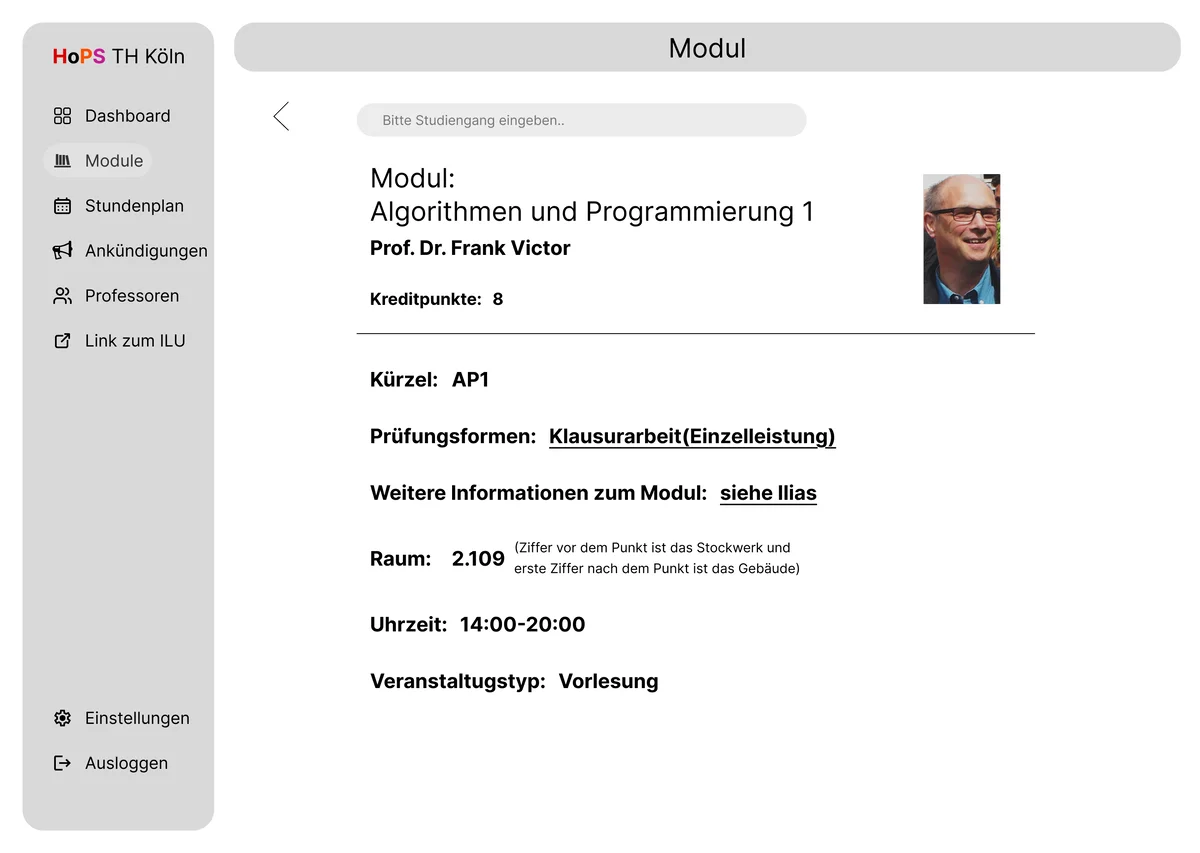Click Prof. Dr. Frank Victor's photo
The image size is (1200, 853).
[961, 239]
